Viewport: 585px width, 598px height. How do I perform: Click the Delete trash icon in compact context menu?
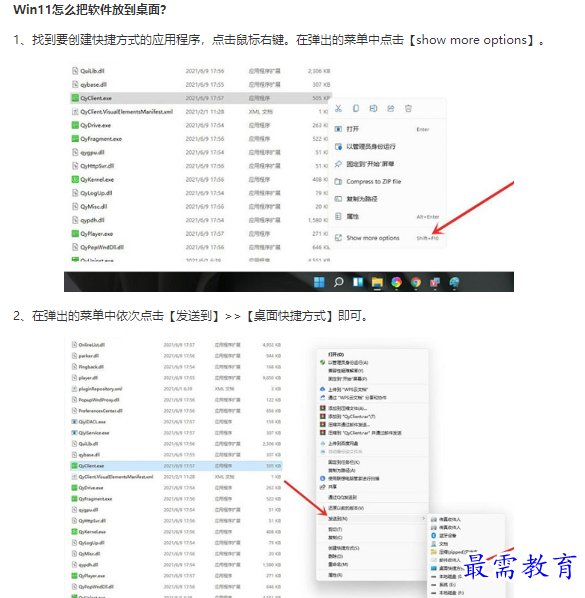pyautogui.click(x=408, y=109)
